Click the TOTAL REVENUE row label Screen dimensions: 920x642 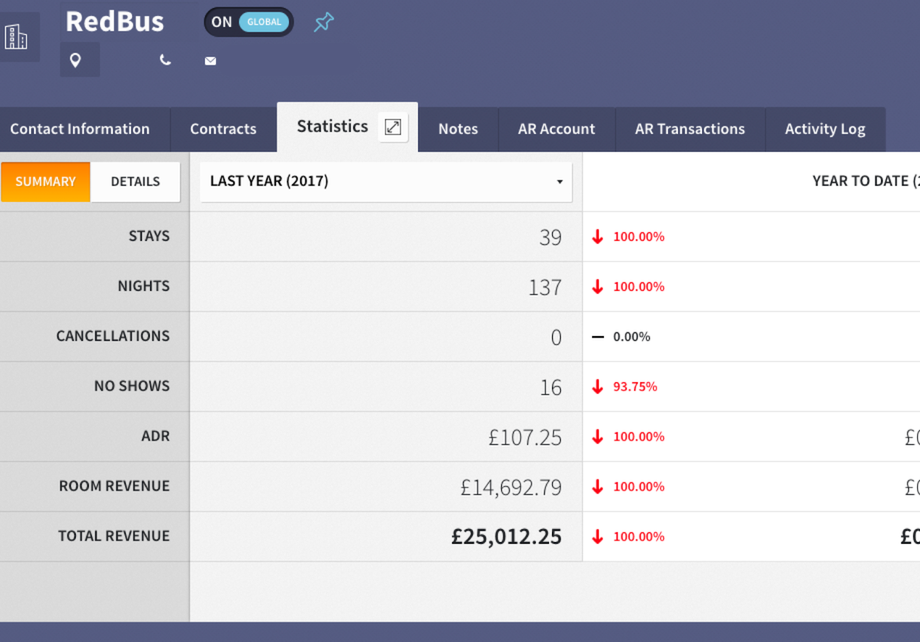[x=114, y=536]
